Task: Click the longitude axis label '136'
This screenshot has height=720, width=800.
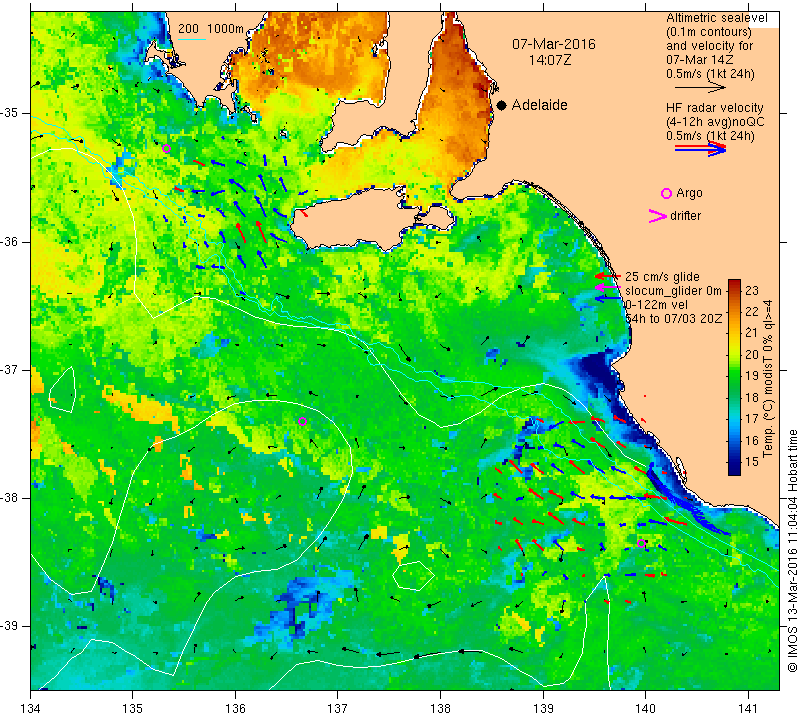Action: click(235, 708)
